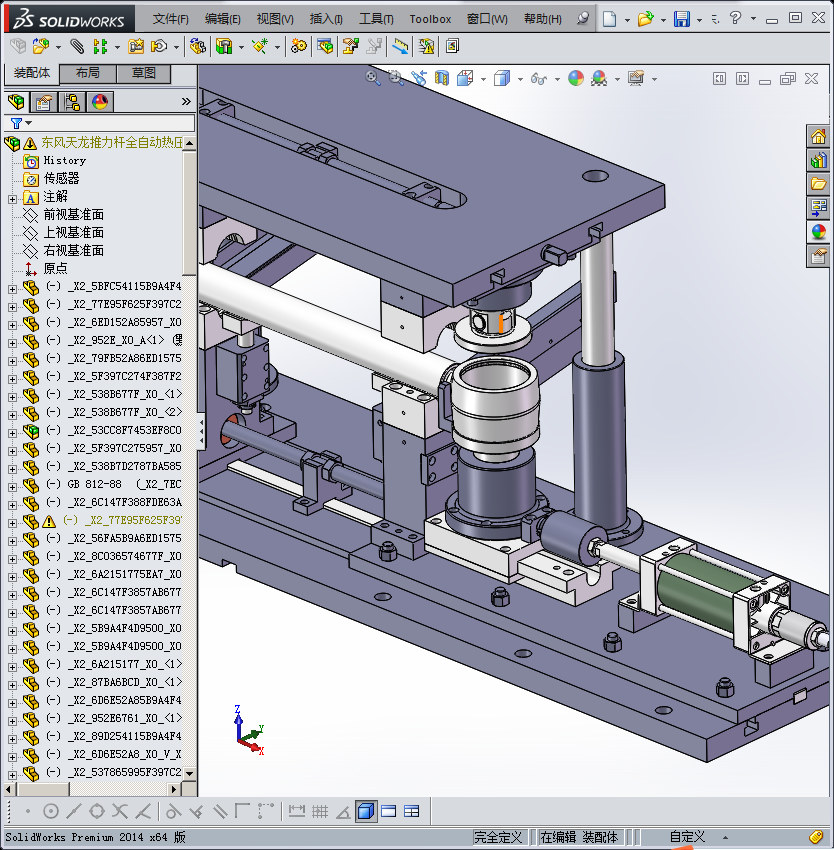The image size is (834, 850).
Task: Click Zoom to Fit in view toolbar
Action: [x=373, y=78]
